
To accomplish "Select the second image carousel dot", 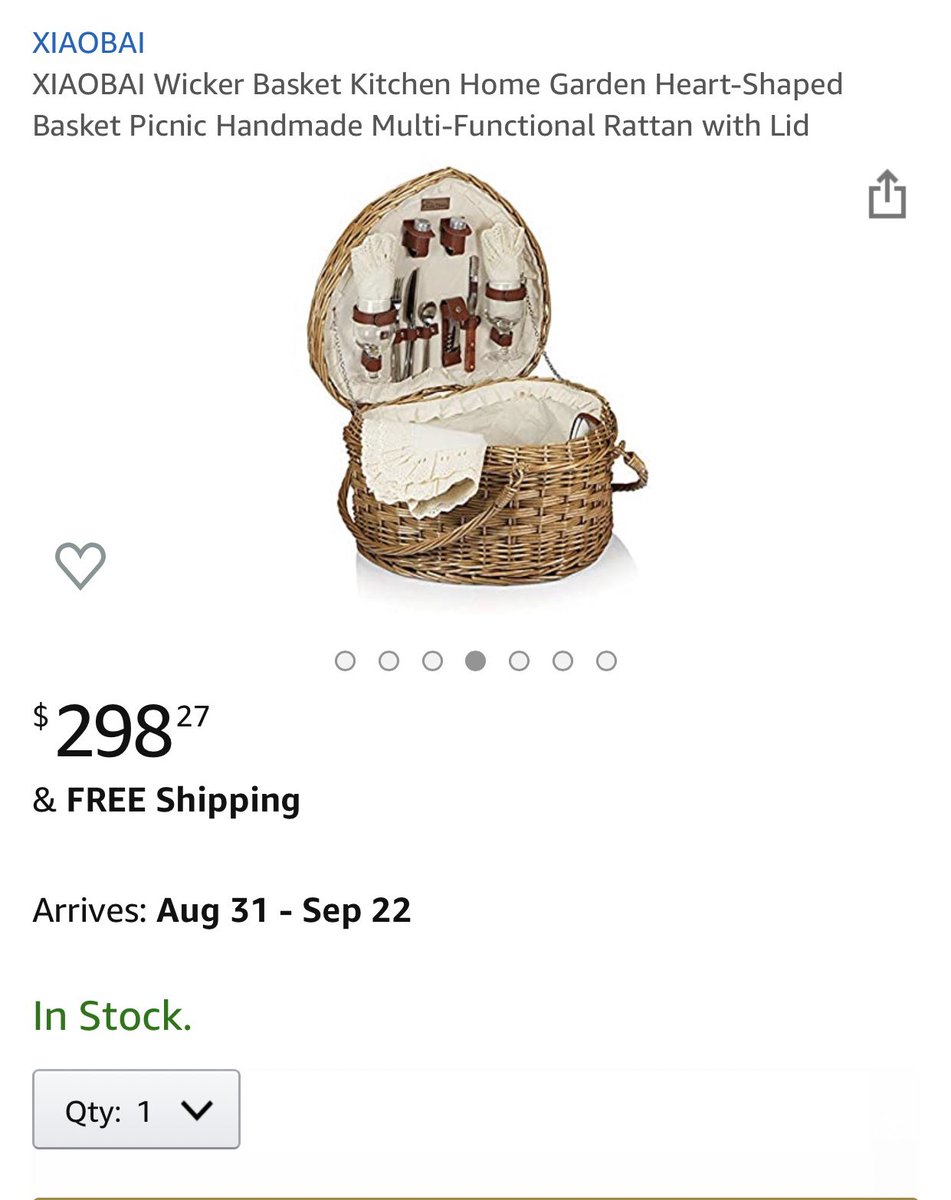I will tap(389, 661).
